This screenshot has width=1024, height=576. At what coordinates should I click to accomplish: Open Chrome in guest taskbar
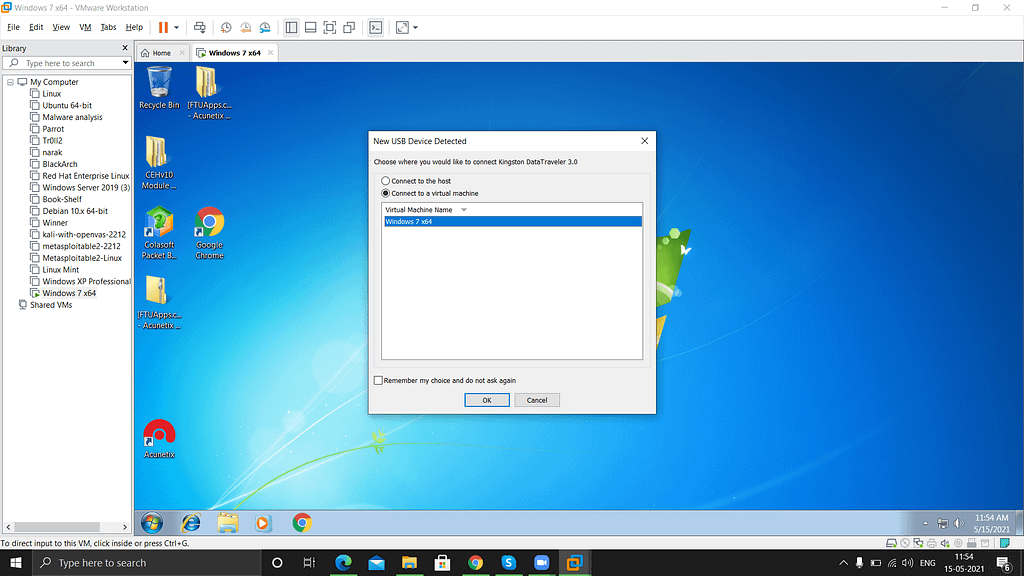302,523
